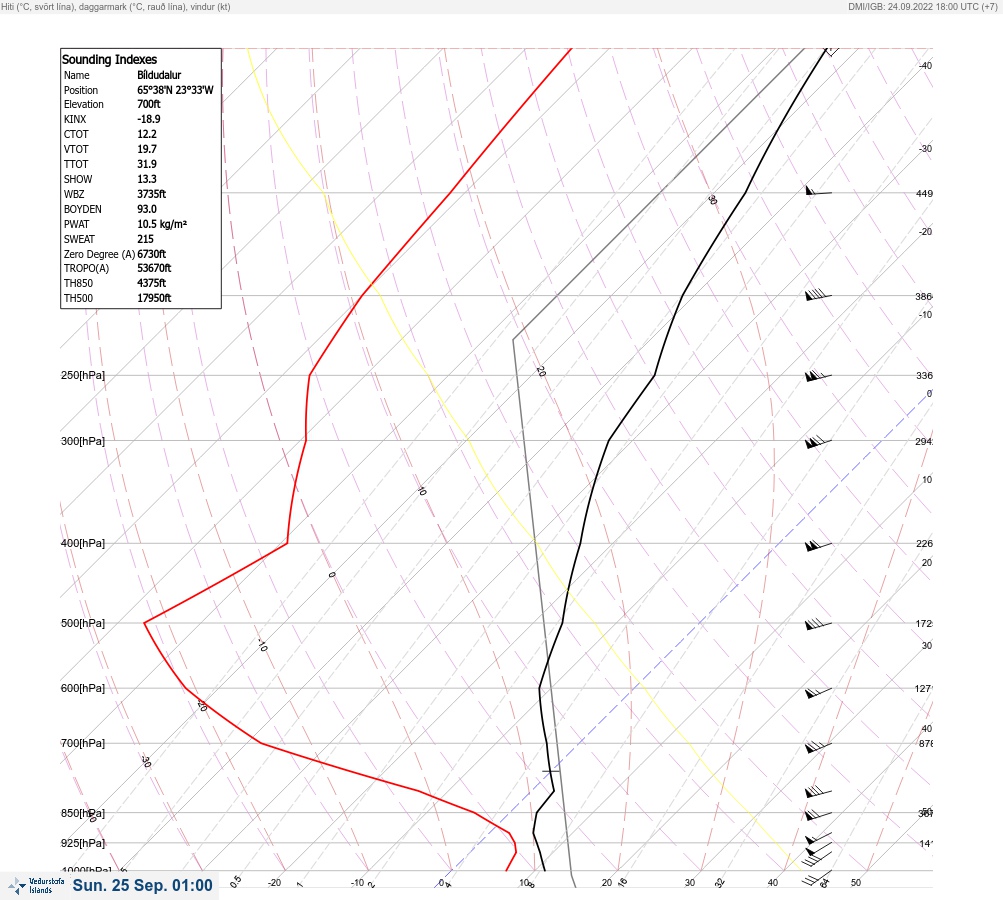This screenshot has width=1003, height=900.
Task: Click the position value 65°38'N 23°33'W
Action: tap(175, 90)
